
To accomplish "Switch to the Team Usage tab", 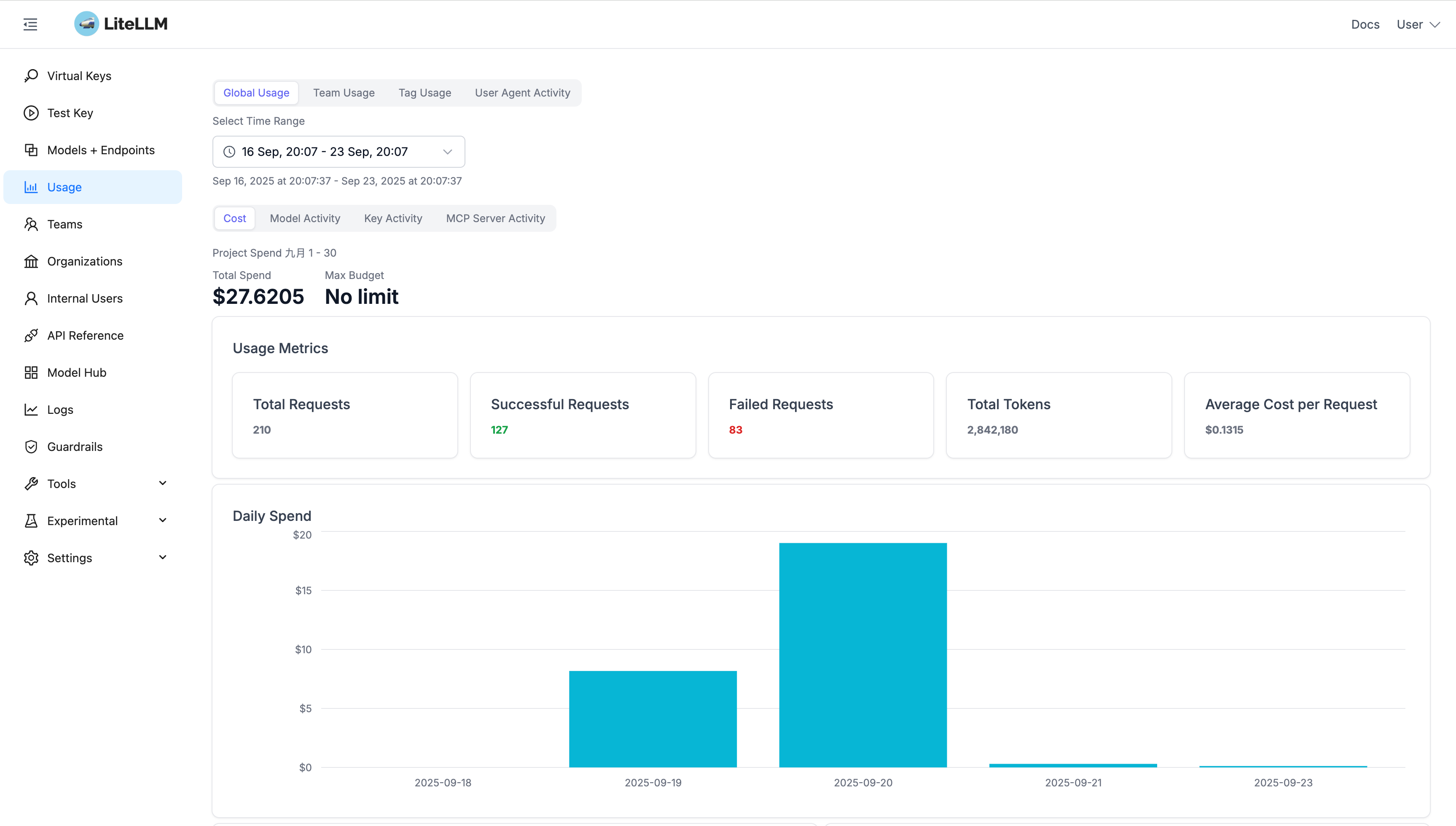I will pos(343,92).
